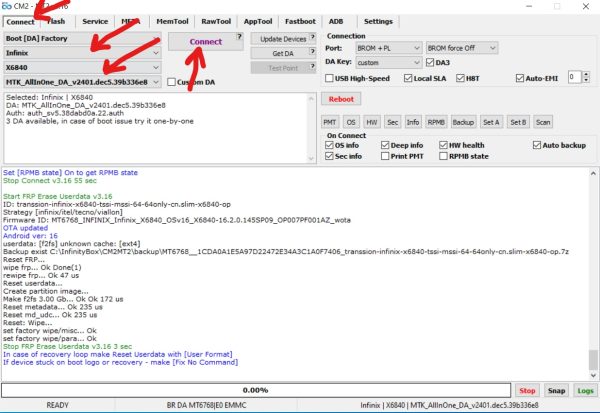The width and height of the screenshot is (600, 413).
Task: Enable the Print PMT checkbox
Action: 385,156
